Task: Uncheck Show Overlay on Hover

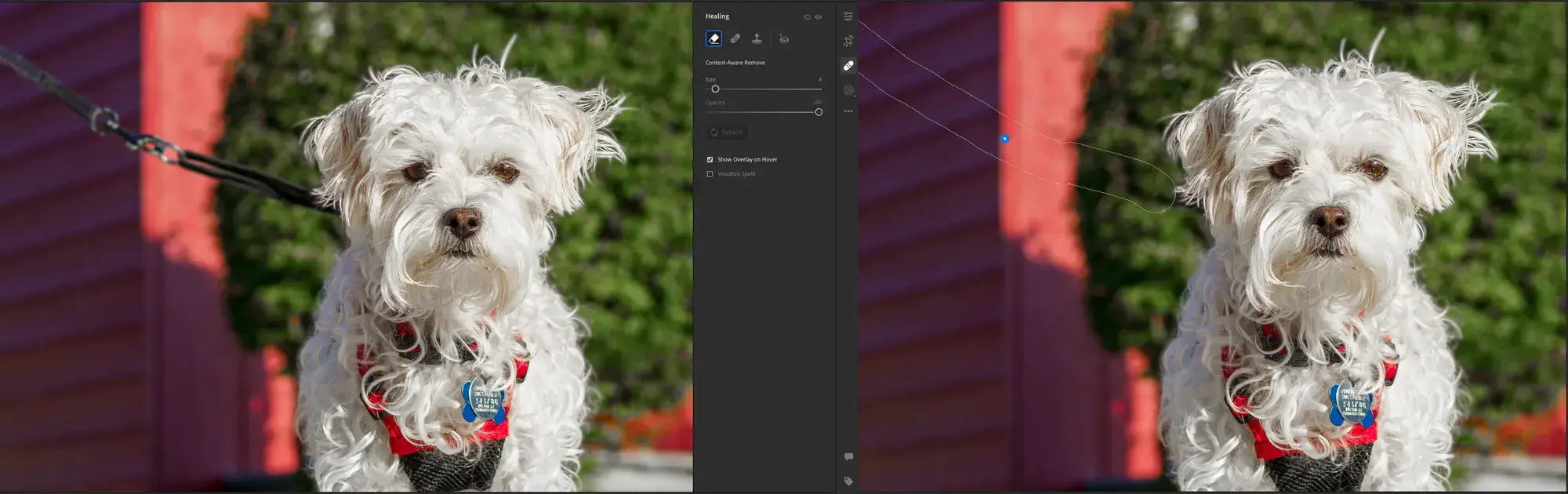Action: [x=710, y=159]
